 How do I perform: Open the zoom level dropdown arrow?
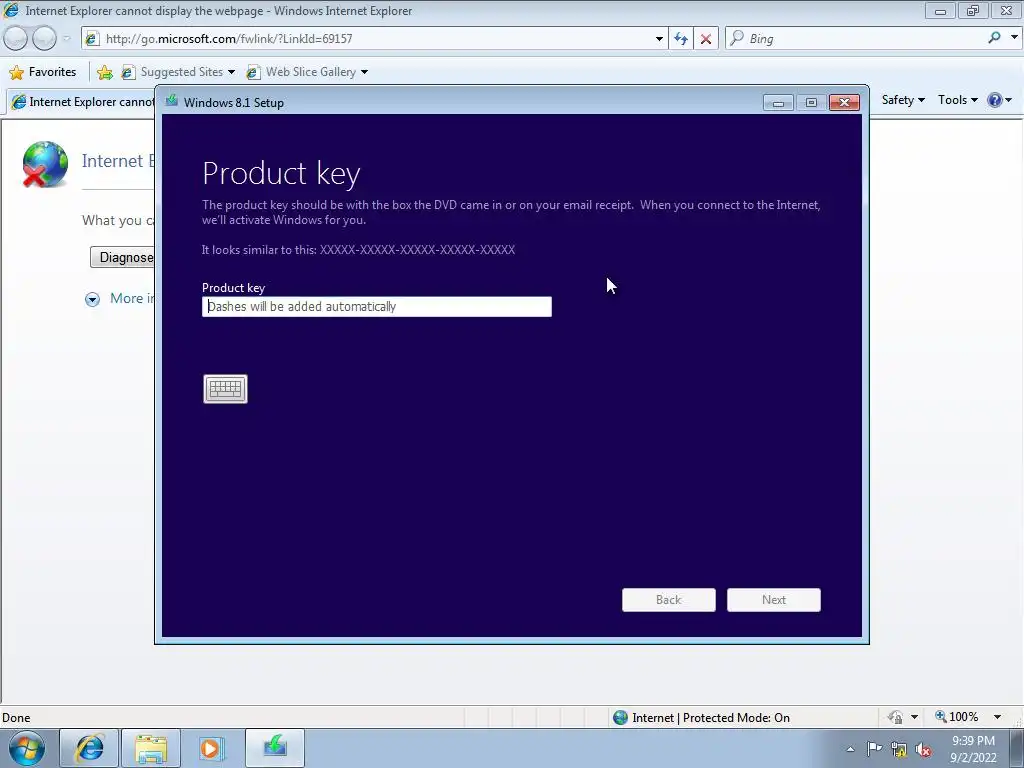click(997, 717)
